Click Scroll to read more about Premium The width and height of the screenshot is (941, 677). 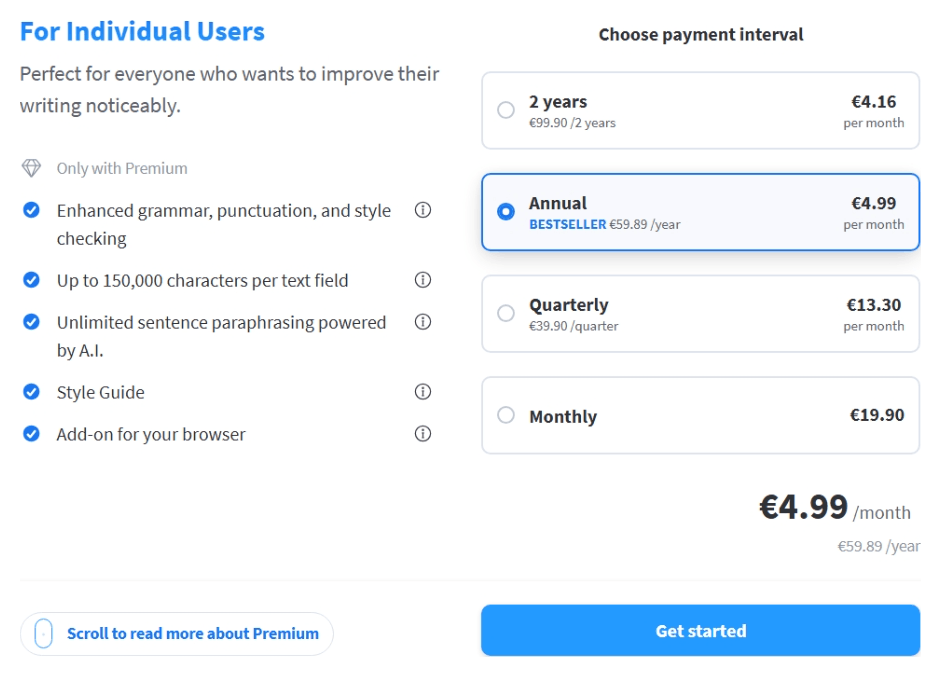click(x=193, y=633)
